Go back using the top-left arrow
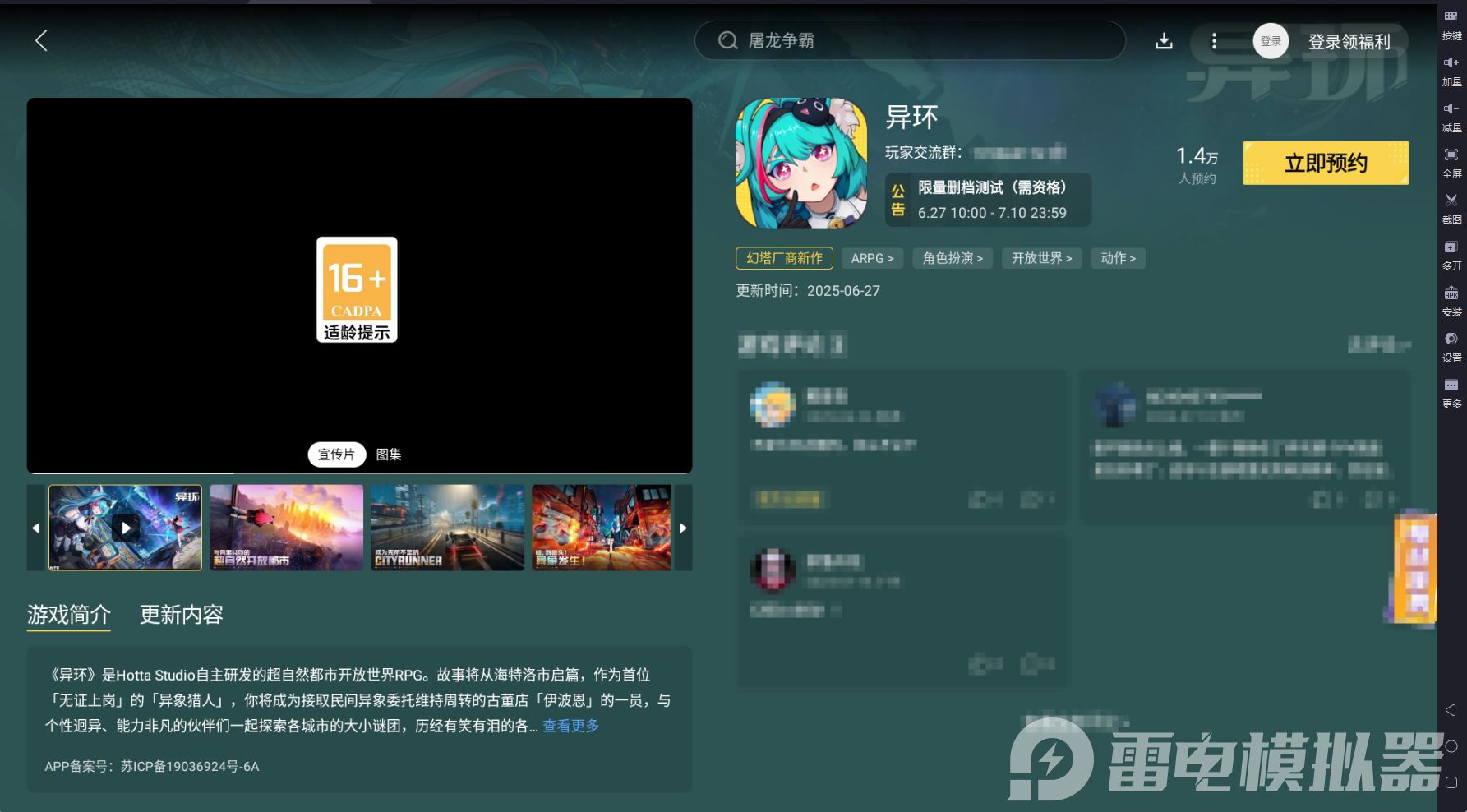Image resolution: width=1467 pixels, height=812 pixels. click(x=41, y=40)
